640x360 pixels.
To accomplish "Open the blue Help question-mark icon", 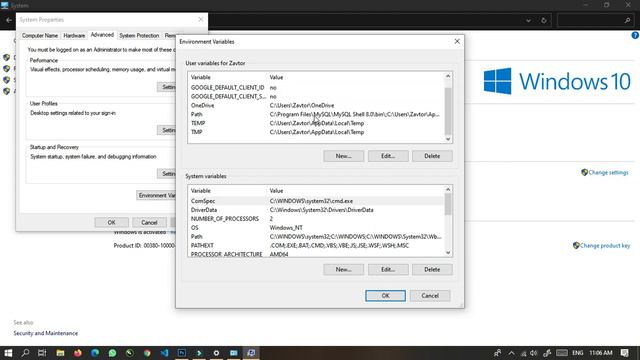I will [x=635, y=36].
